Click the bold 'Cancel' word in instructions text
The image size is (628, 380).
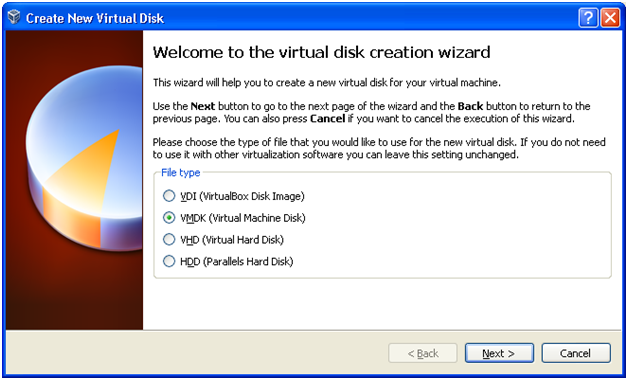tap(327, 119)
